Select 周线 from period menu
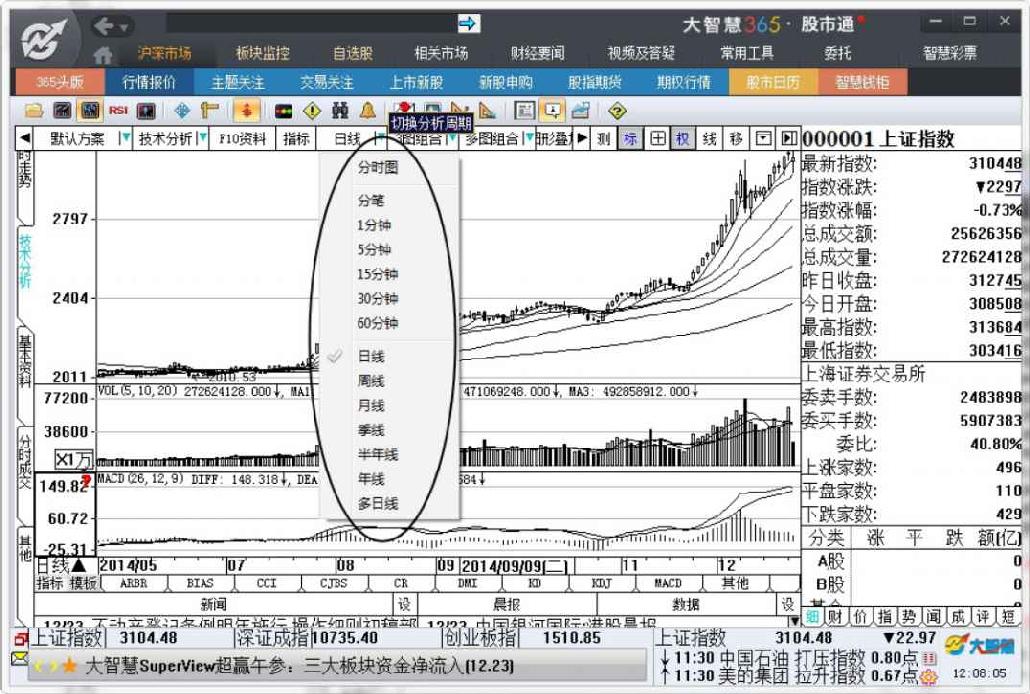This screenshot has width=1030, height=694. [371, 381]
